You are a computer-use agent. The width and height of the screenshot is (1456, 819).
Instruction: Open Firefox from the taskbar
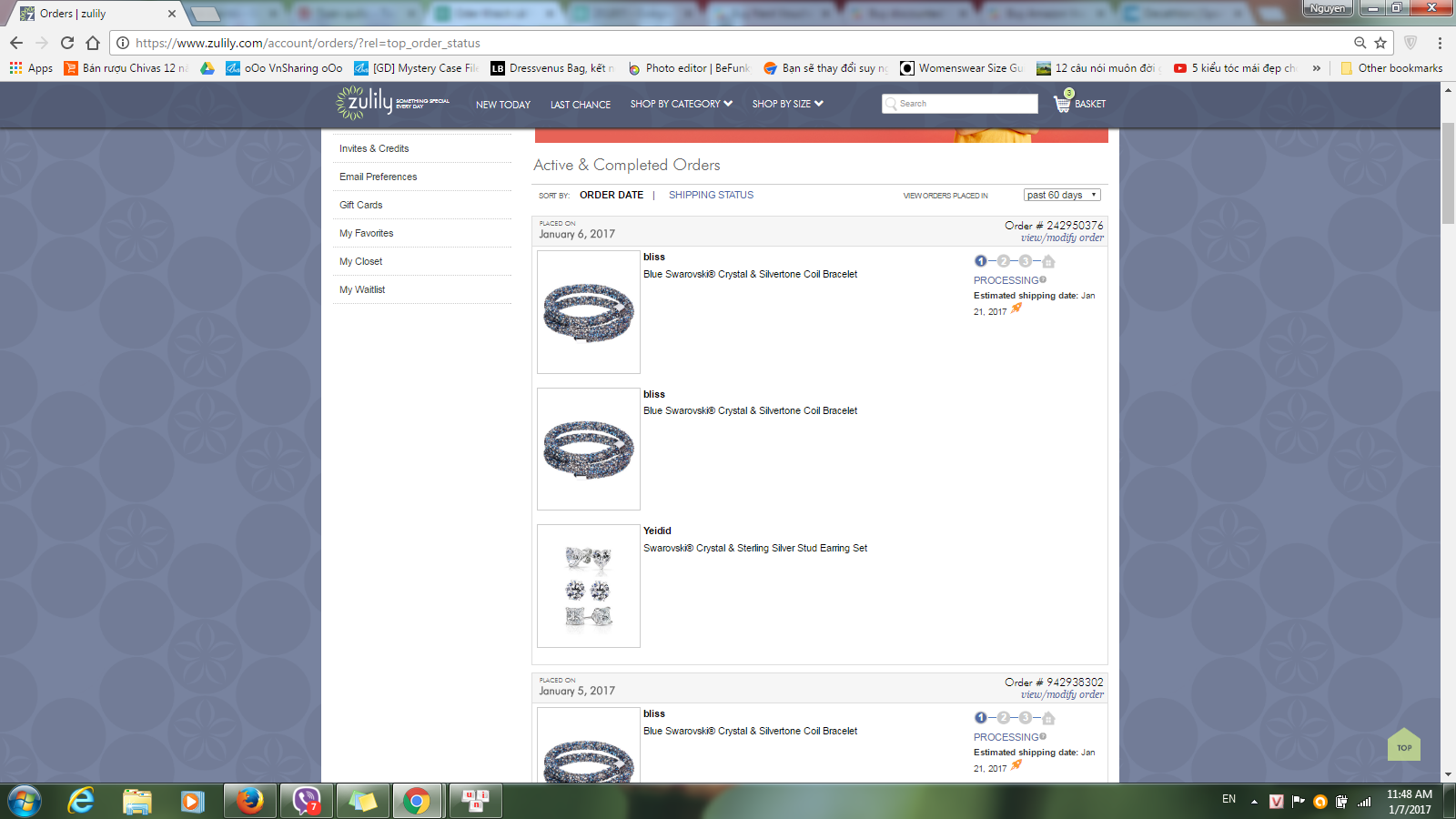click(x=249, y=801)
